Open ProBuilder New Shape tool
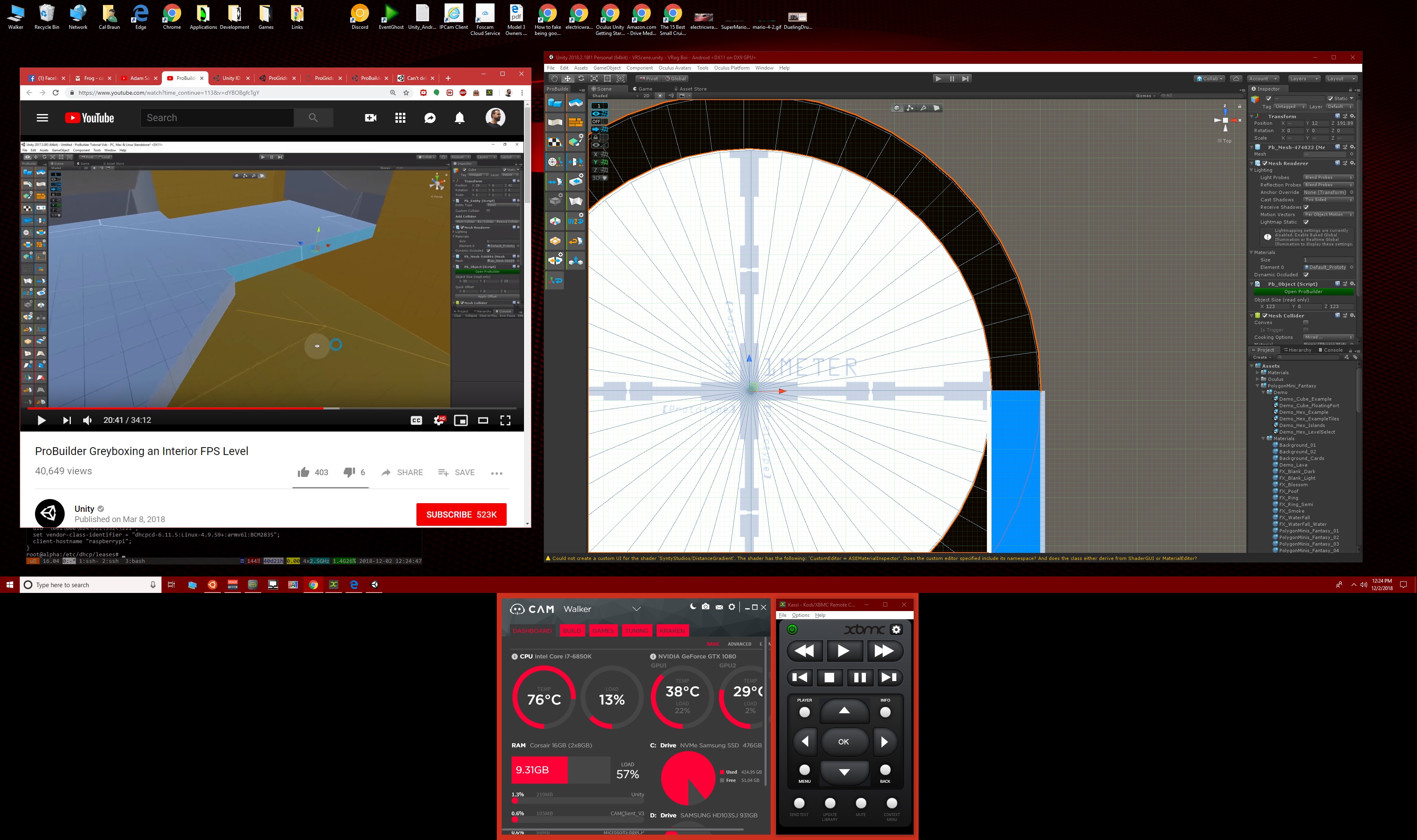This screenshot has width=1417, height=840. pos(555,103)
